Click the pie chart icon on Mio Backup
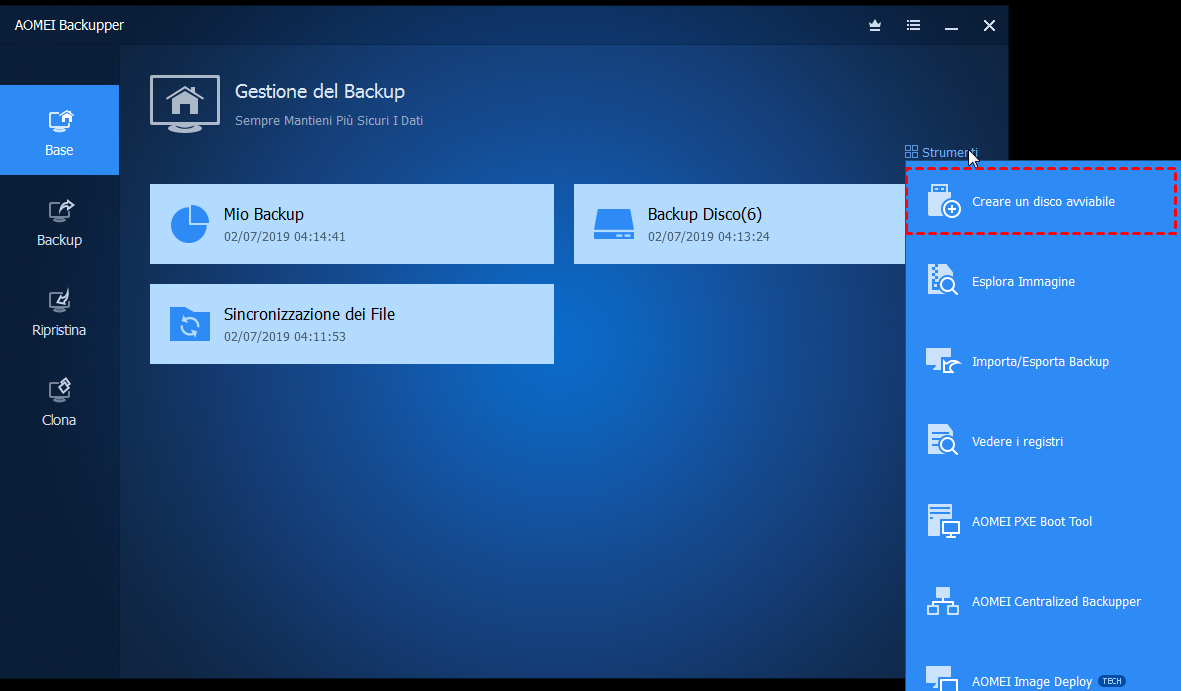This screenshot has height=691, width=1181. click(x=190, y=224)
